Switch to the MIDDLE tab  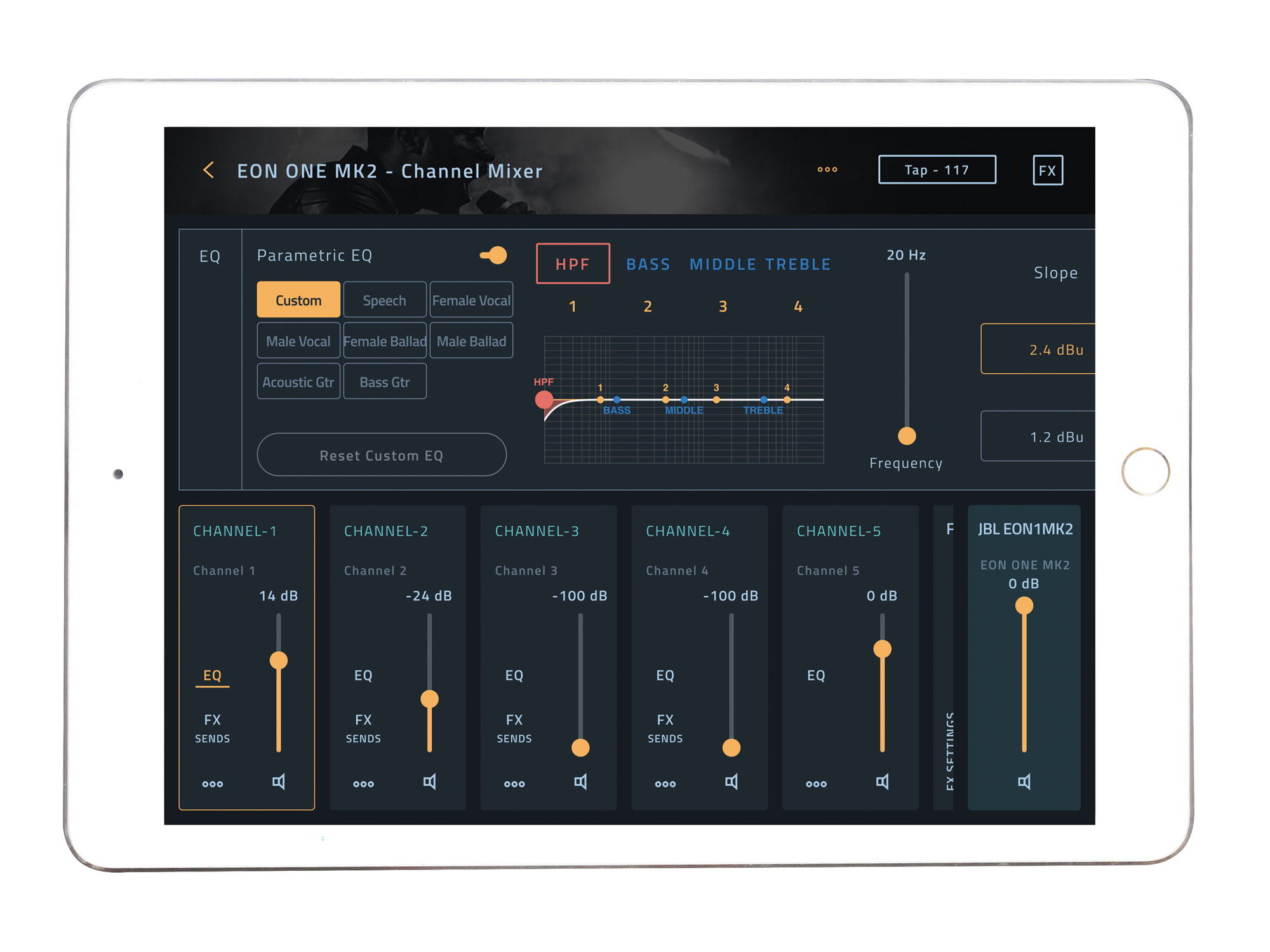[723, 265]
